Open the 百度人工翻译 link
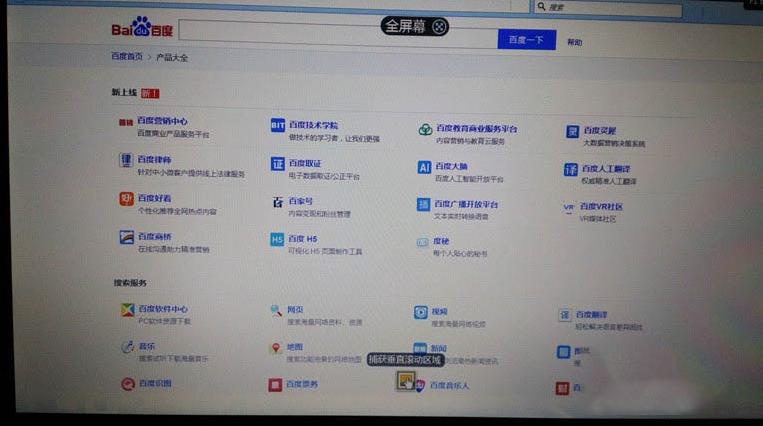This screenshot has width=763, height=426. point(606,169)
